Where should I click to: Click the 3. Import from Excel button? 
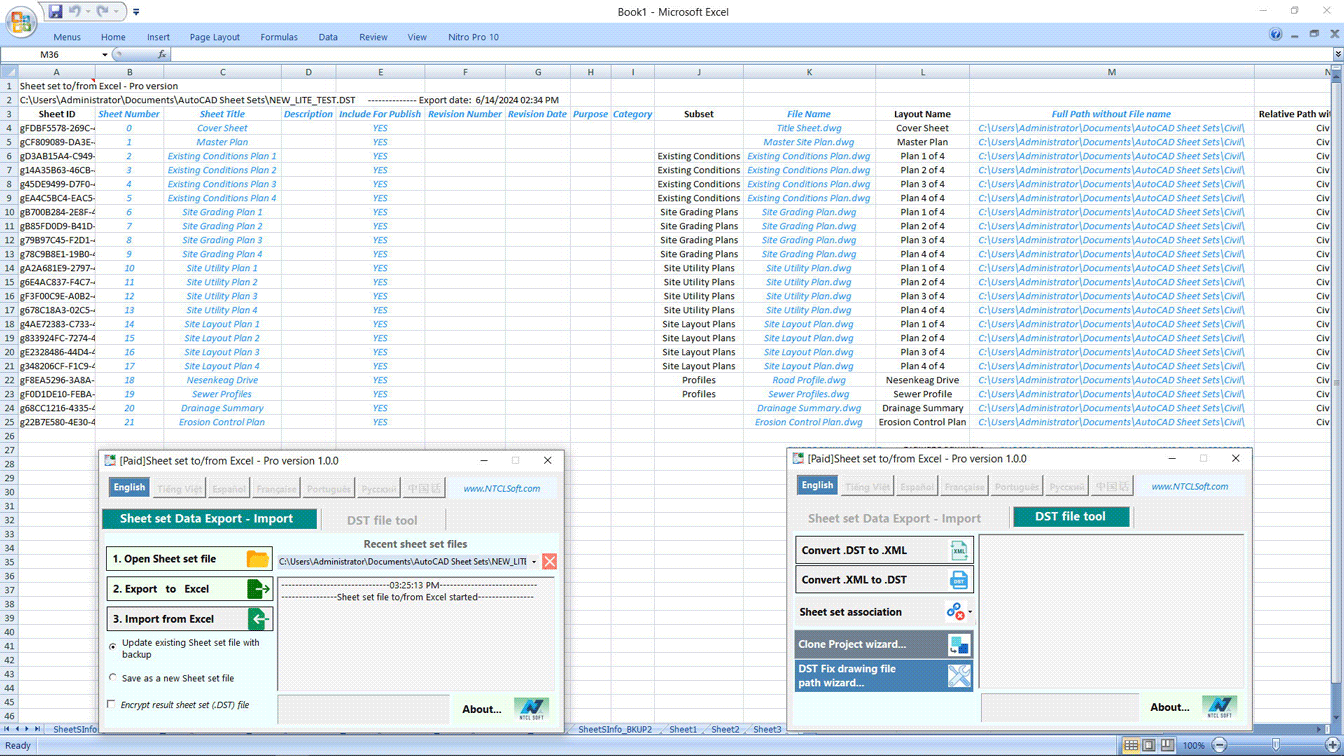tap(189, 619)
